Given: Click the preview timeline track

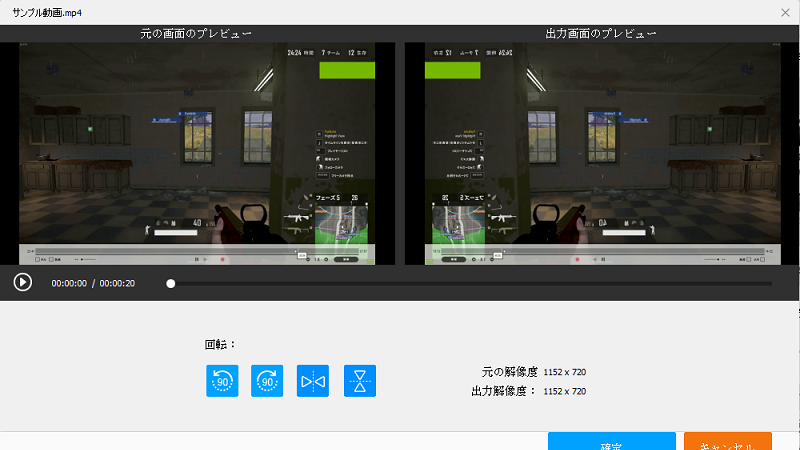Looking at the screenshot, I should [469, 283].
